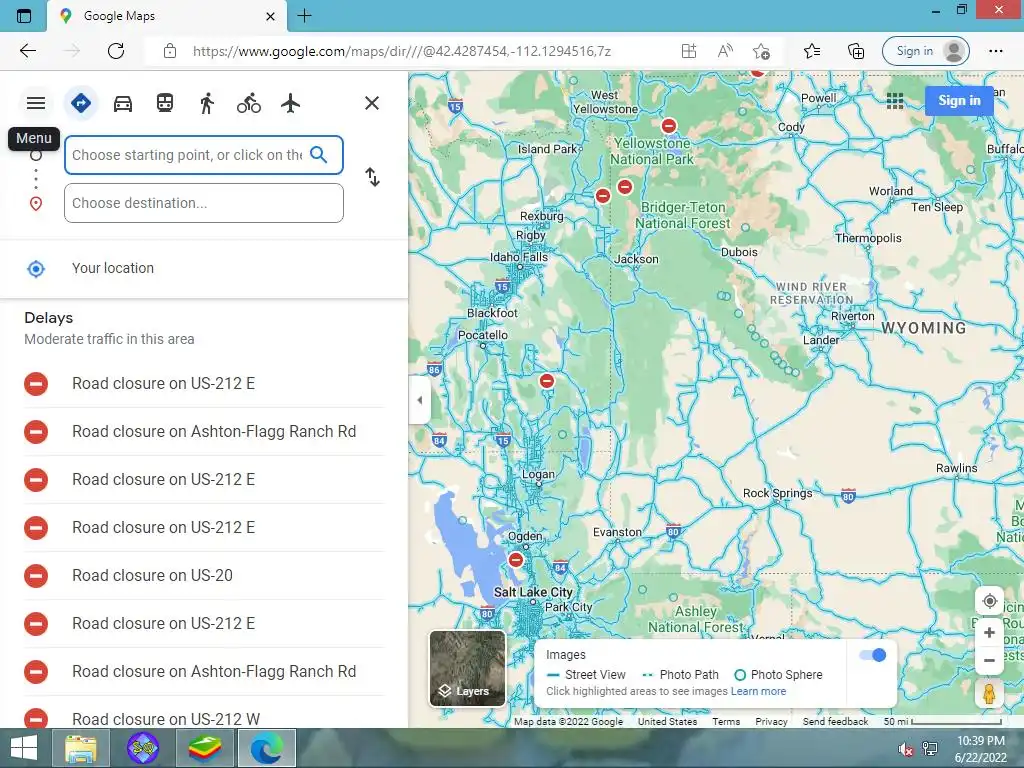Image resolution: width=1024 pixels, height=768 pixels.
Task: Reverse starting point and destination
Action: pos(372,177)
